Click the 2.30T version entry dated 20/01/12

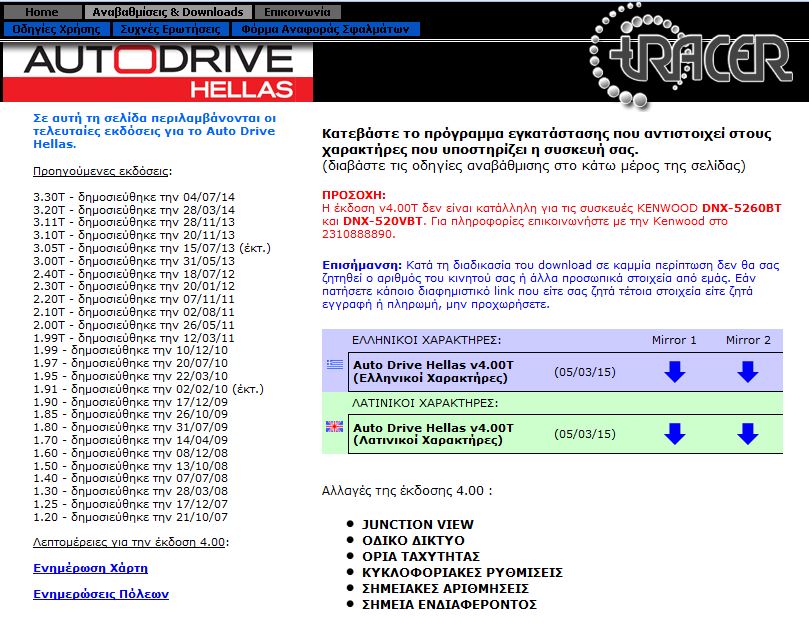134,286
